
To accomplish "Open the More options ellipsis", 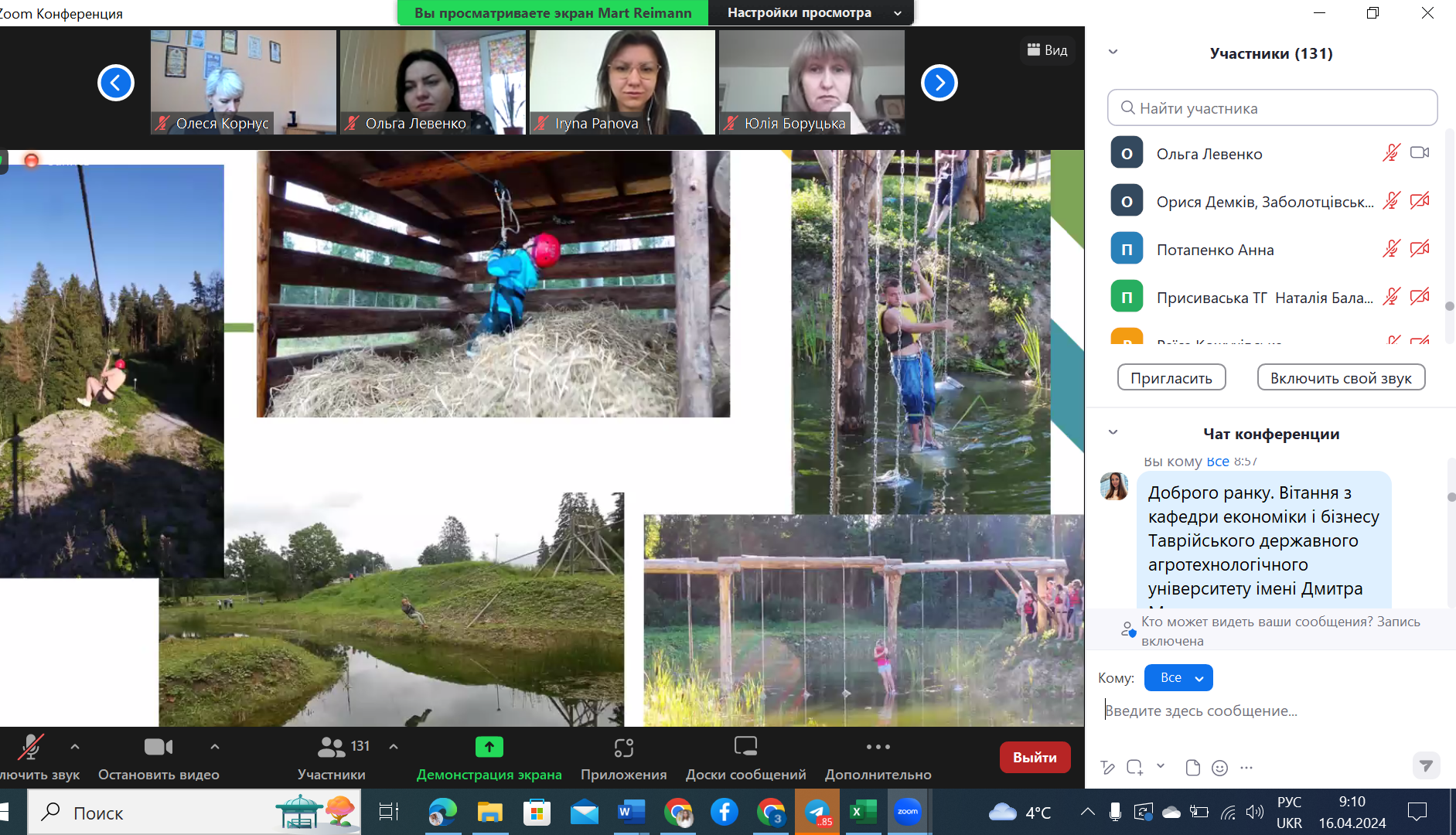I will [878, 747].
